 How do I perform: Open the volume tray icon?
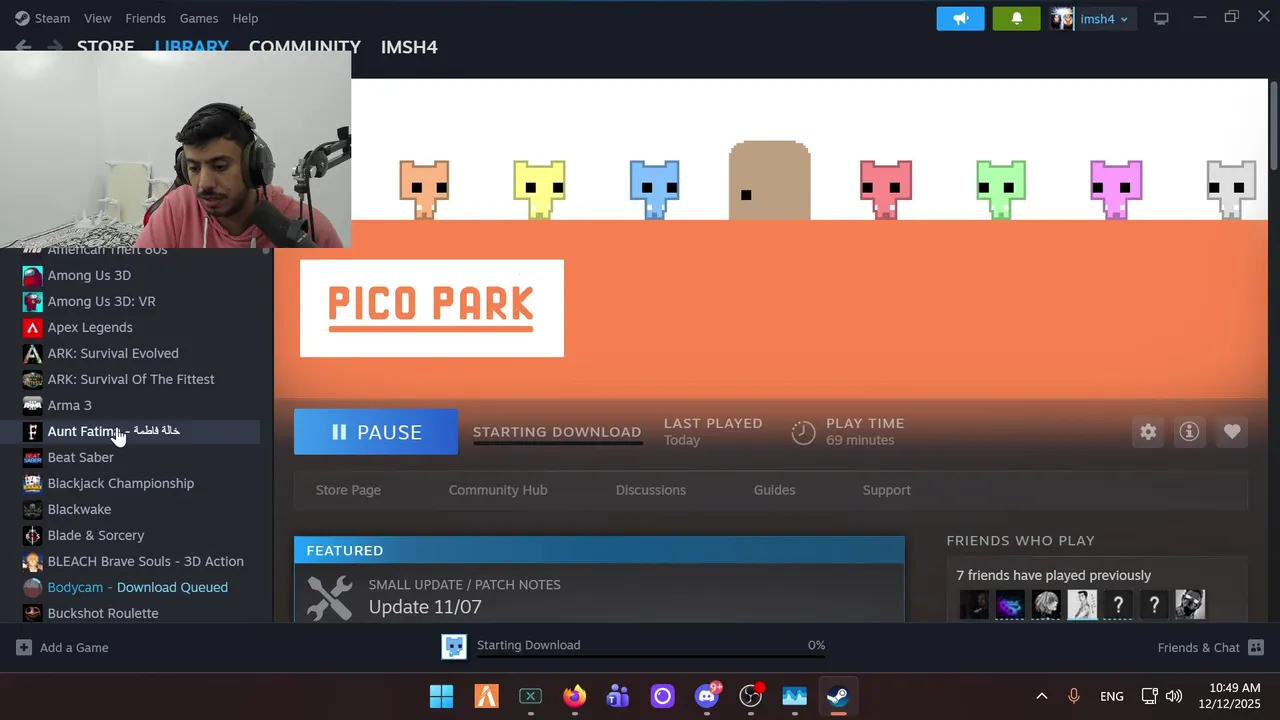click(1174, 696)
